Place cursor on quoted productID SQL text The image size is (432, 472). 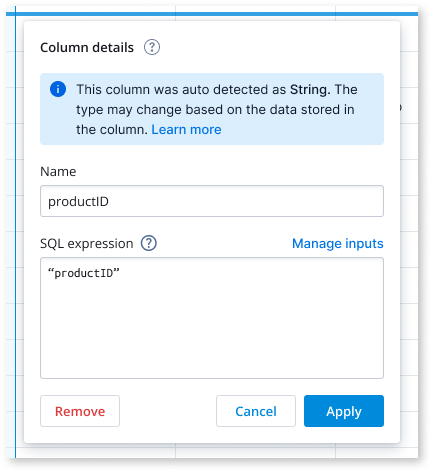point(84,273)
